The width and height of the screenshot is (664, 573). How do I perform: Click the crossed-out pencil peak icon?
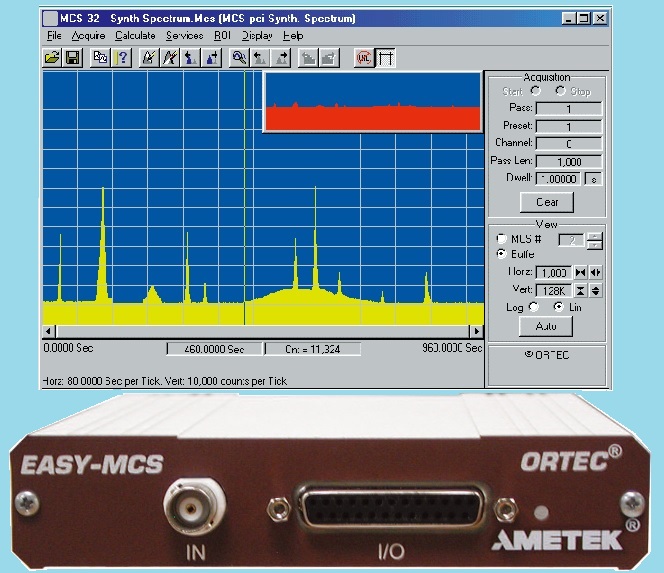[170, 58]
